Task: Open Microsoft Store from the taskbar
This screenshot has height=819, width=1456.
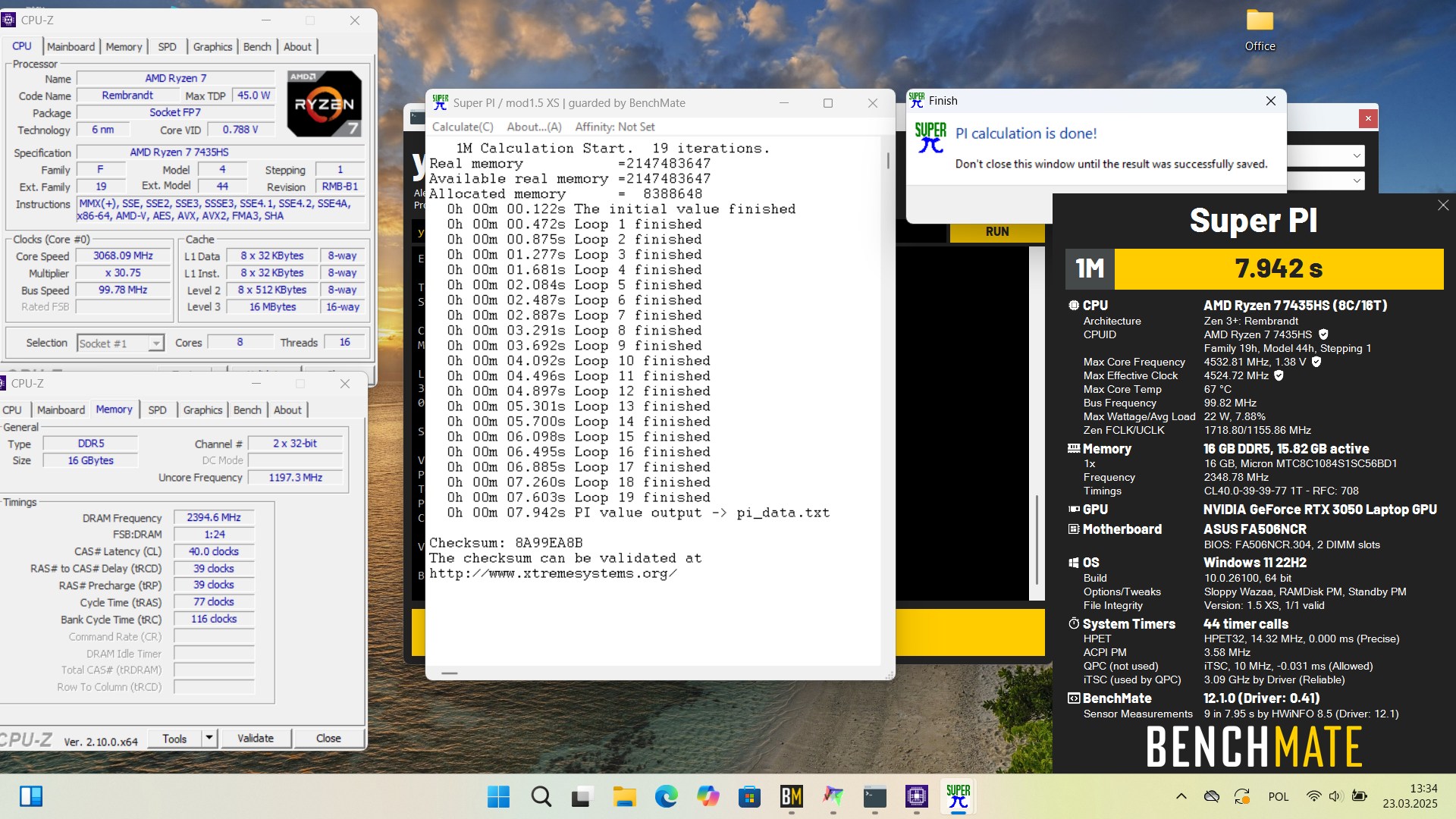Action: tap(749, 796)
